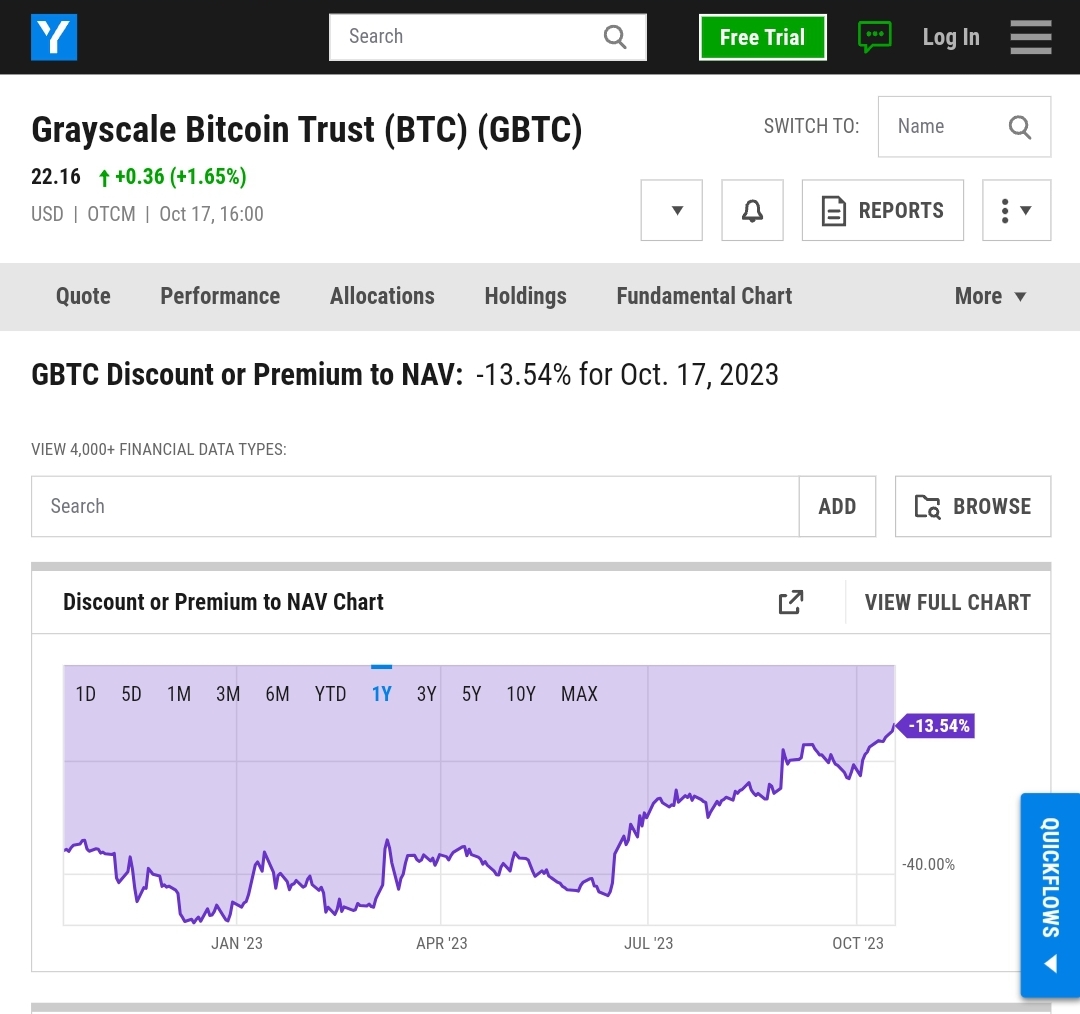Click the magnifier icon in top search bar
1080x1014 pixels.
coord(614,37)
